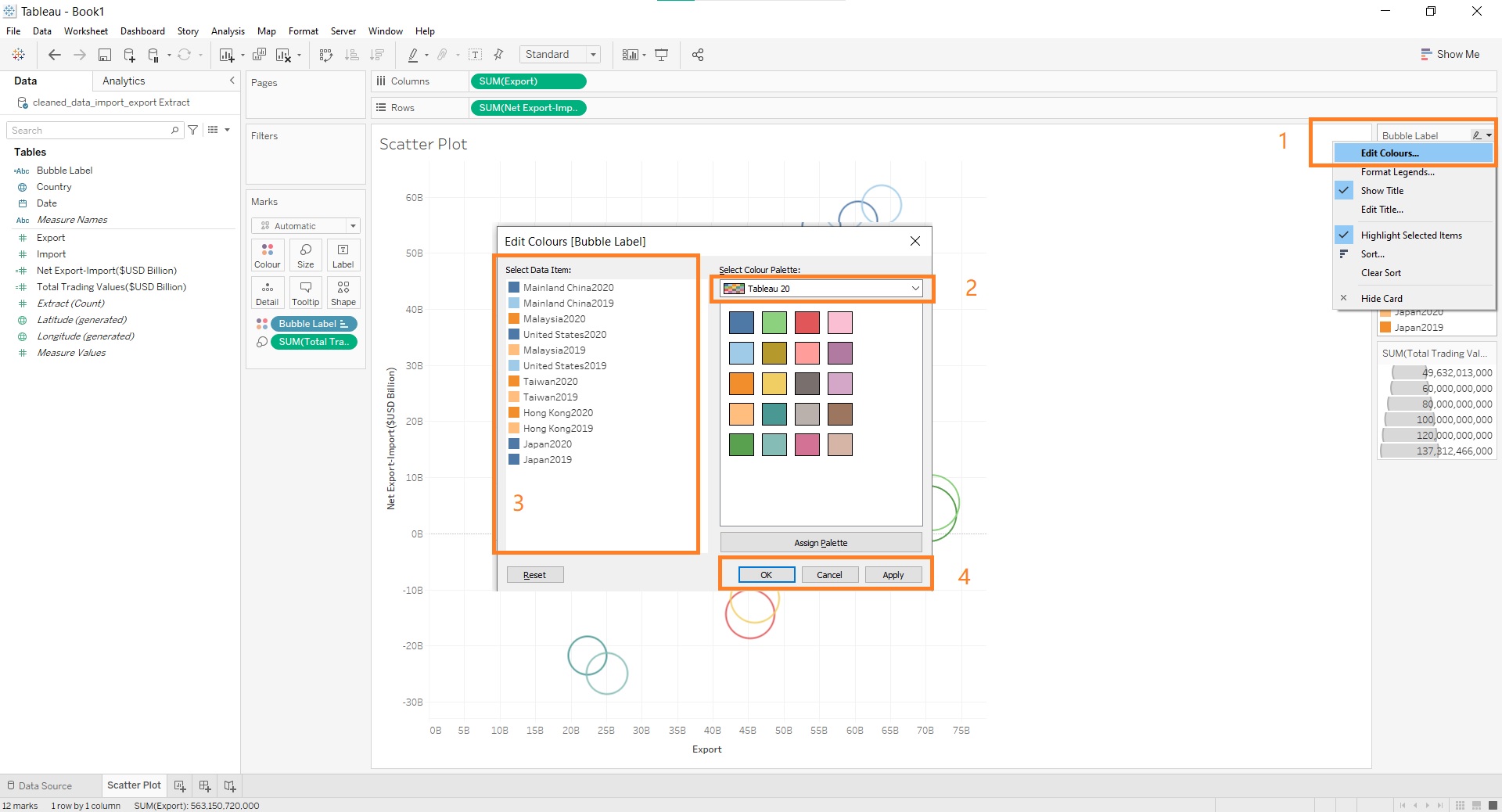Open the Colour marks card button
This screenshot has height=812, width=1502.
(x=267, y=255)
